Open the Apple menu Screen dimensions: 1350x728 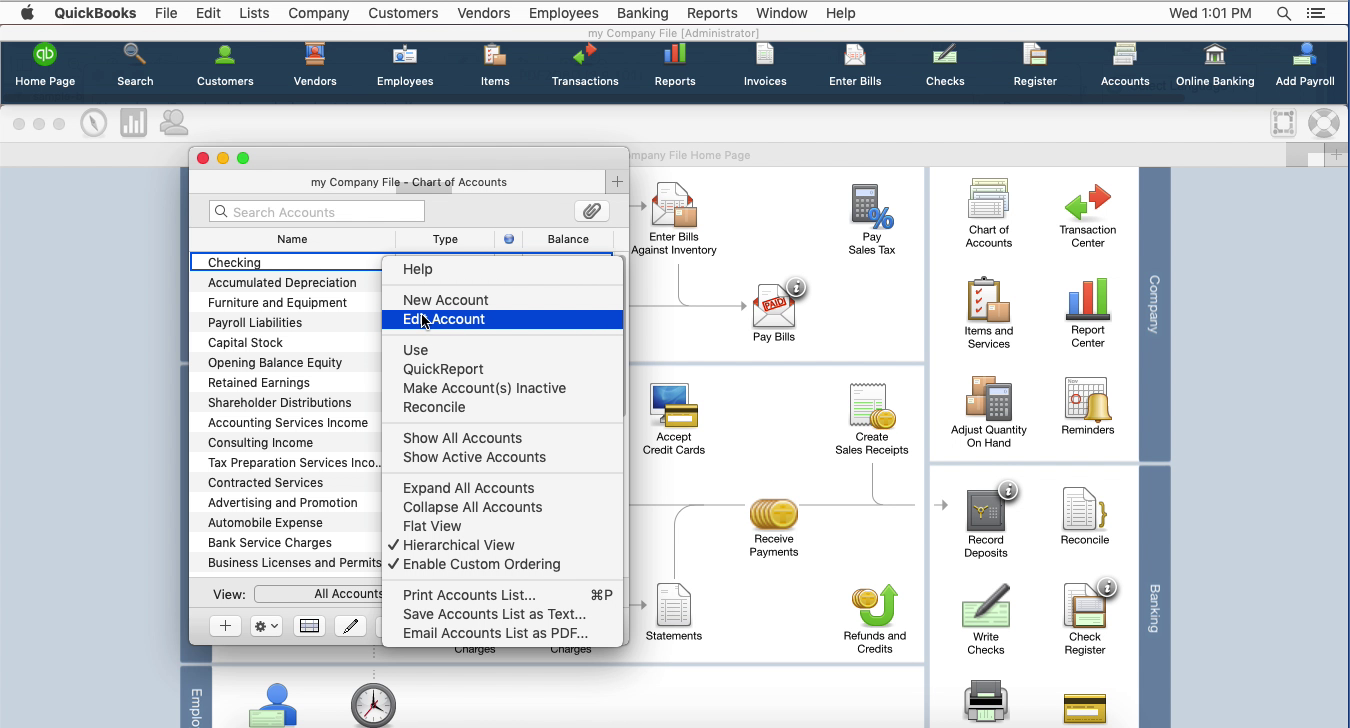pyautogui.click(x=27, y=13)
